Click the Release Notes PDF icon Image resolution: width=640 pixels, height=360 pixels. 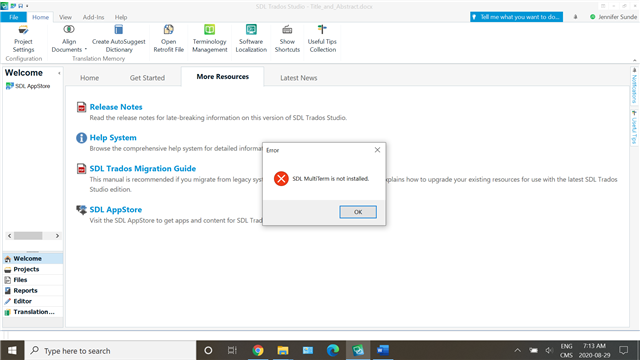coord(81,107)
